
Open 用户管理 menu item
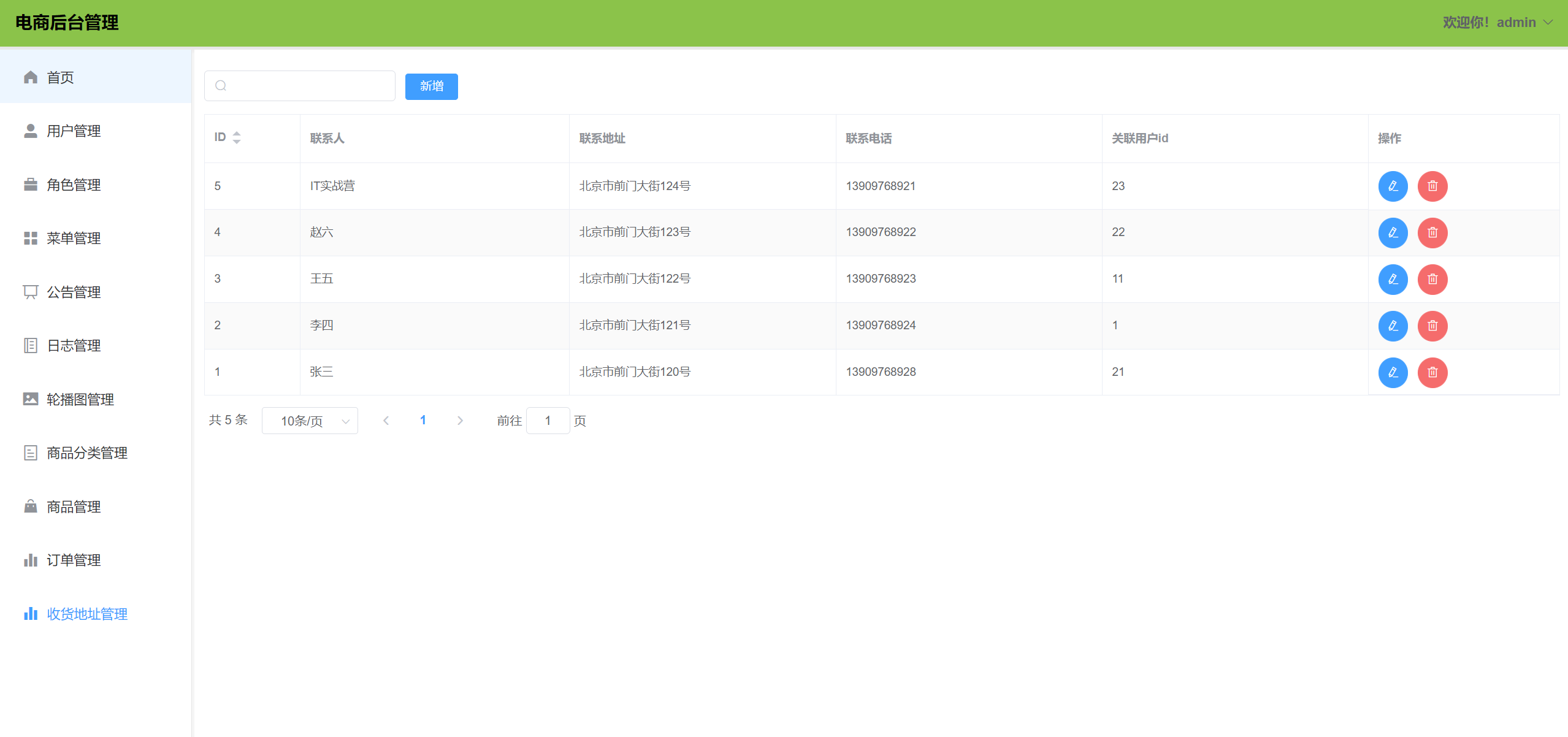tap(74, 131)
